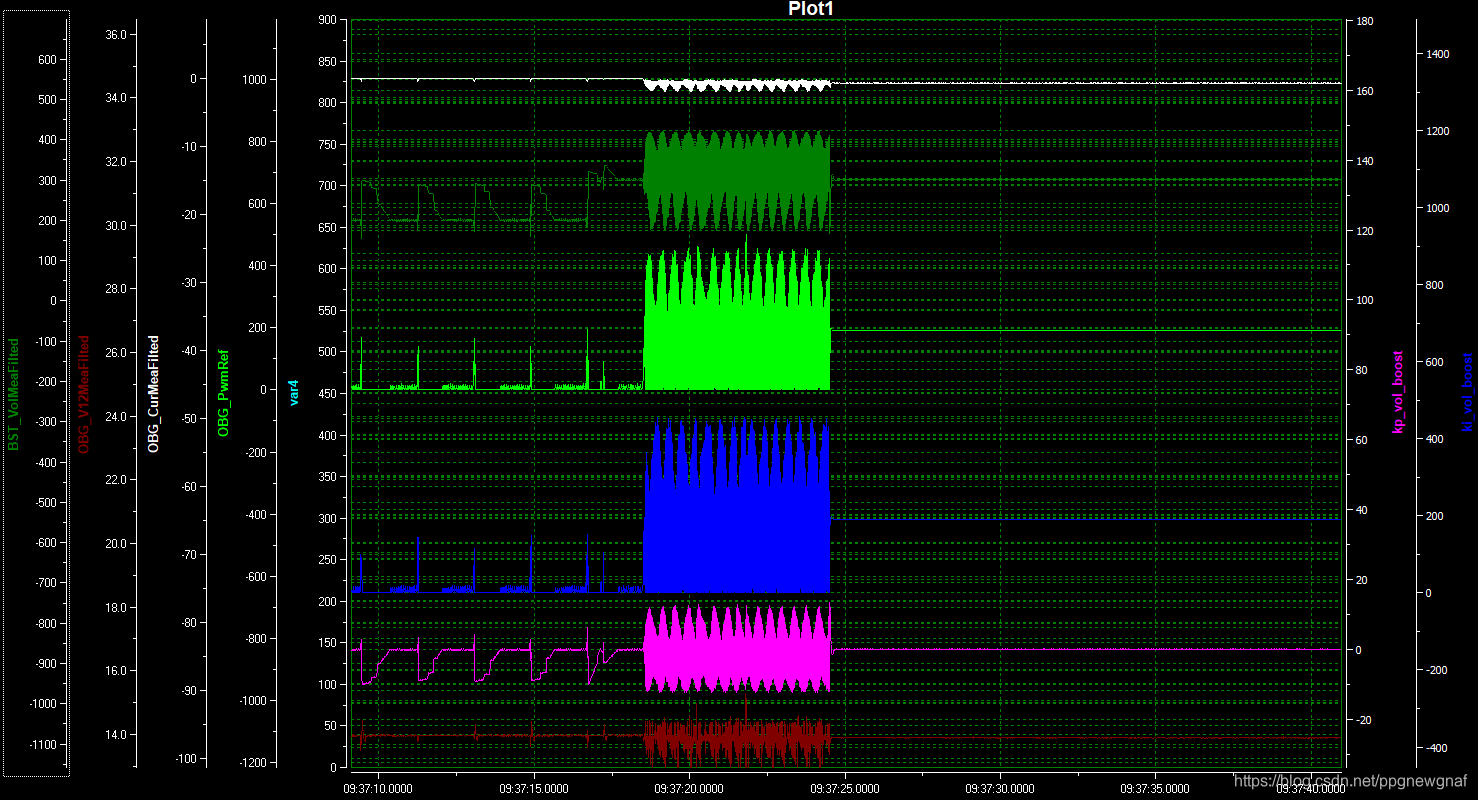The width and height of the screenshot is (1478, 800).
Task: Click the 26.0 tick on OBG_V12MeaFilted axis
Action: pos(115,353)
